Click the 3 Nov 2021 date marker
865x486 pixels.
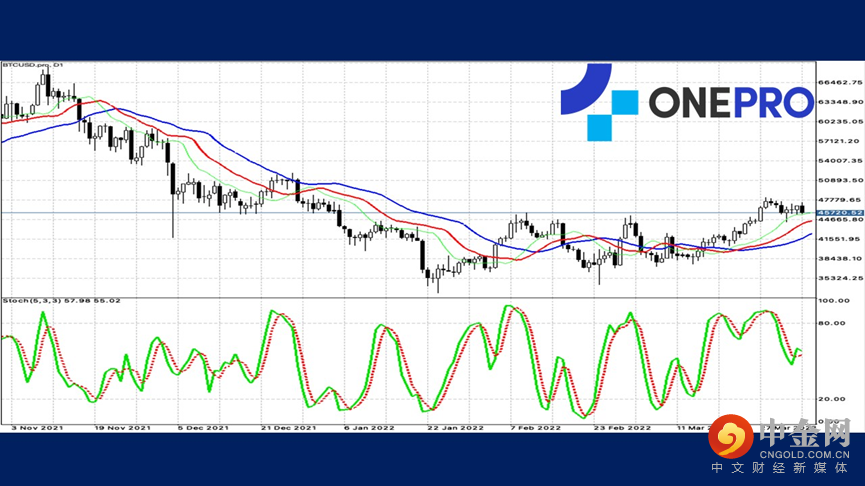(x=40, y=427)
